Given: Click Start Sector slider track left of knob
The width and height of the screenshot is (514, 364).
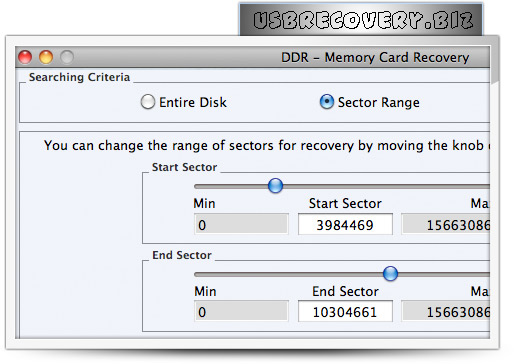Looking at the screenshot, I should (x=231, y=186).
